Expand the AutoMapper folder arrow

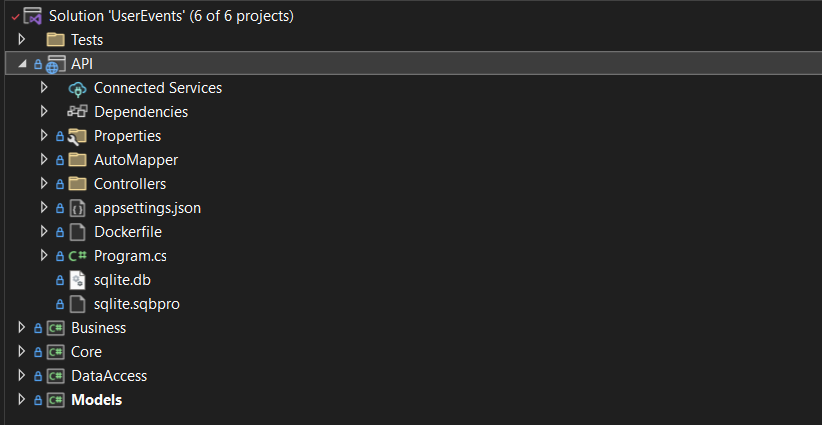[x=44, y=160]
